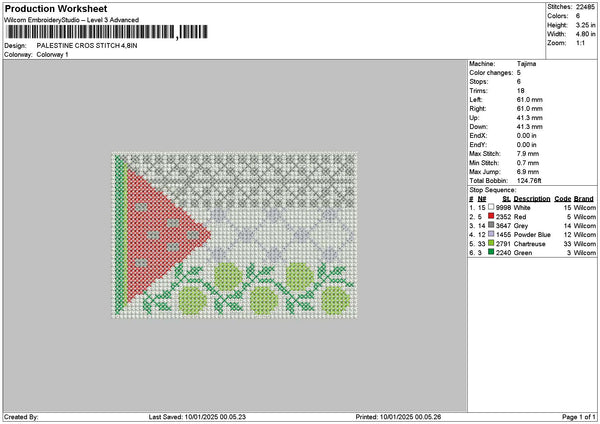Viewport: 600px width, 424px height.
Task: Click the Color changes value 5
Action: [x=518, y=73]
